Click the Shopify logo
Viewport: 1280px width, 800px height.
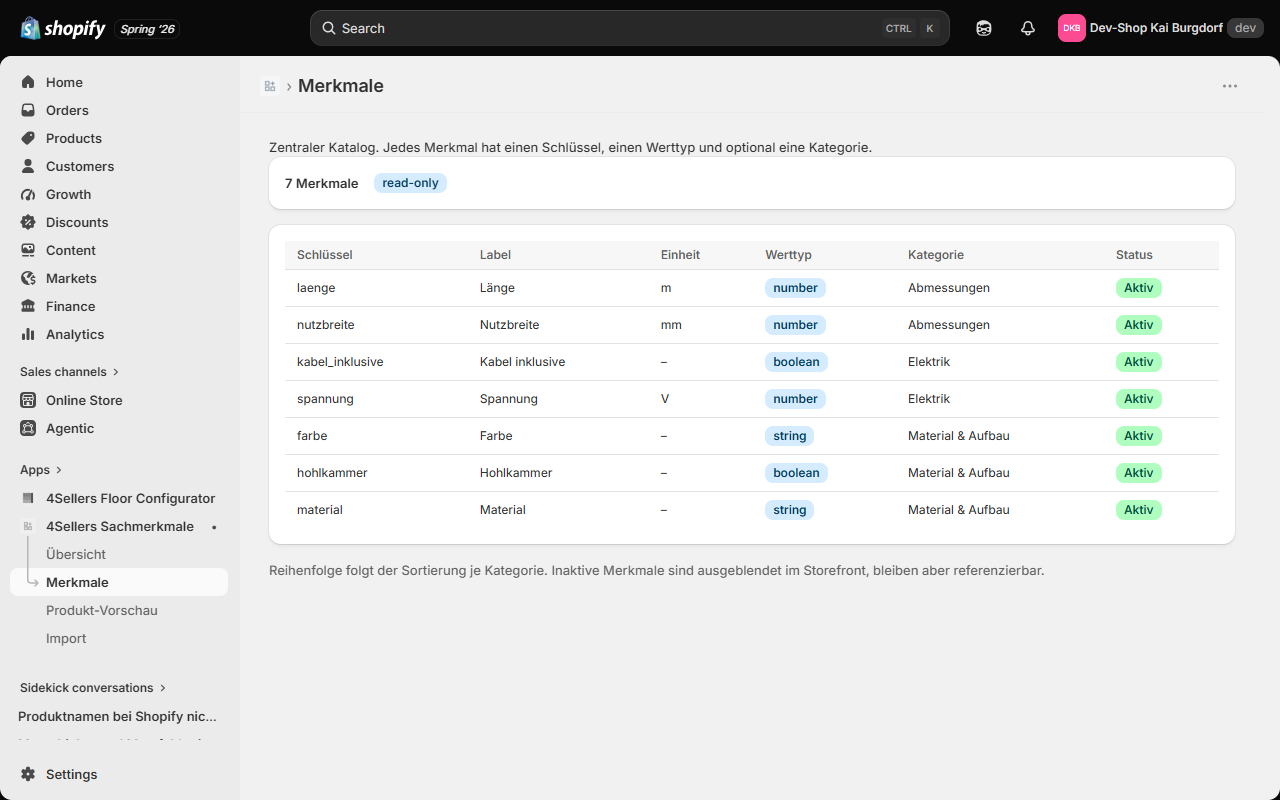coord(62,28)
